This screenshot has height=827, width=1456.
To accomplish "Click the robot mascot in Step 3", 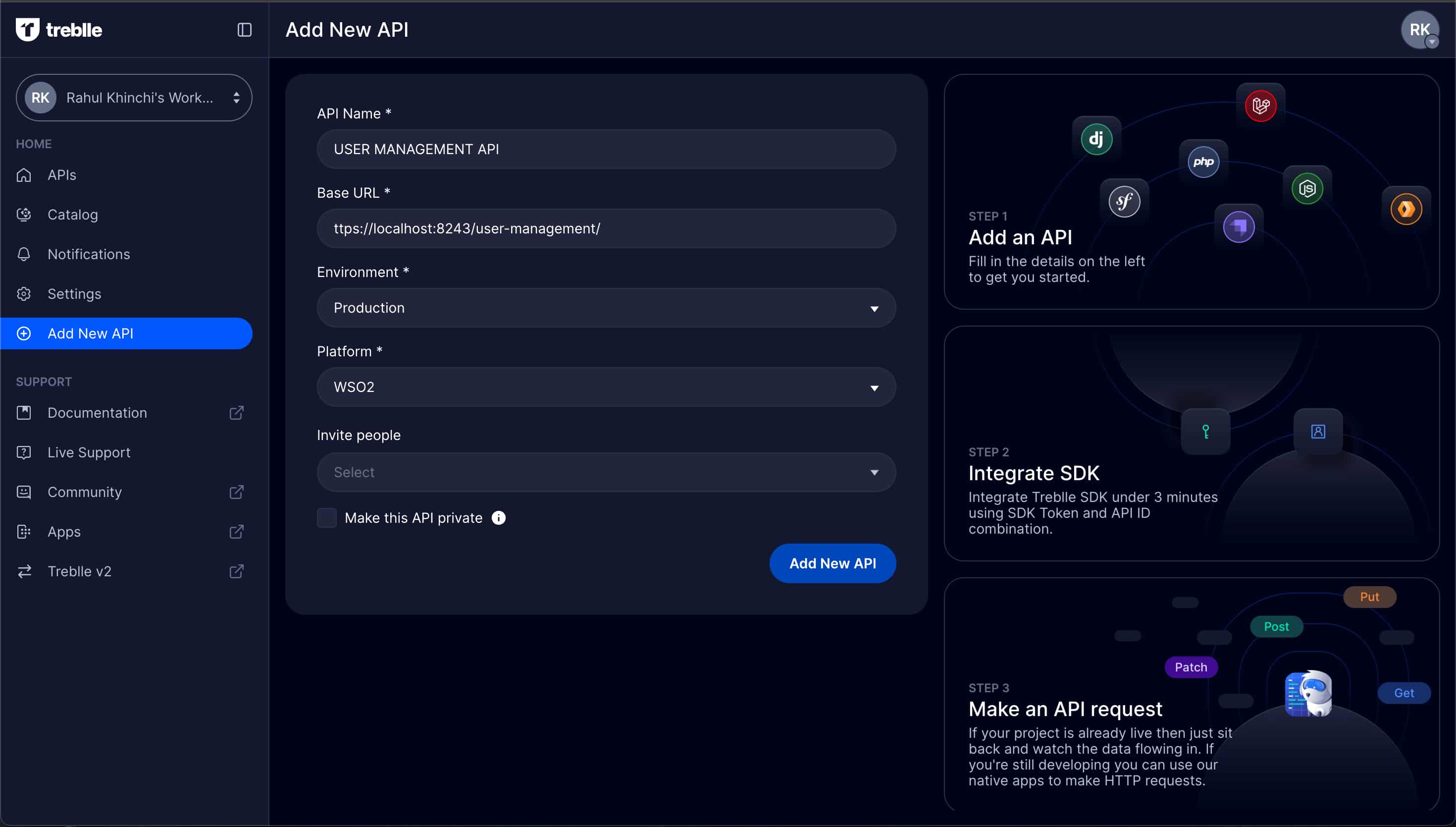I will (x=1308, y=694).
